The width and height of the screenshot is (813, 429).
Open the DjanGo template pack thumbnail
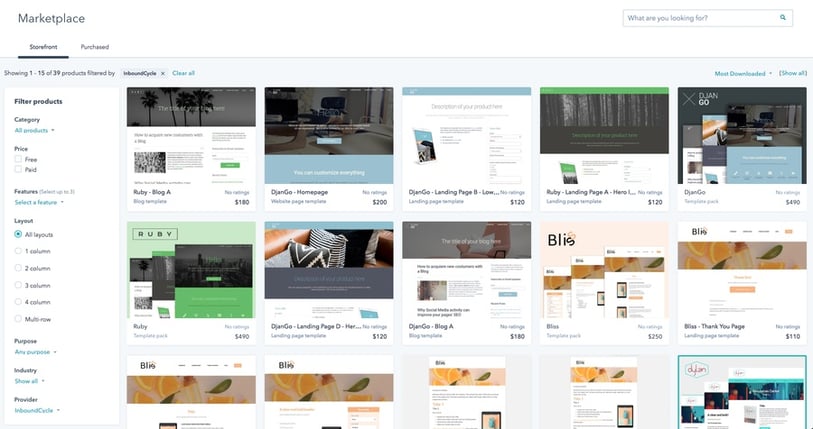742,135
